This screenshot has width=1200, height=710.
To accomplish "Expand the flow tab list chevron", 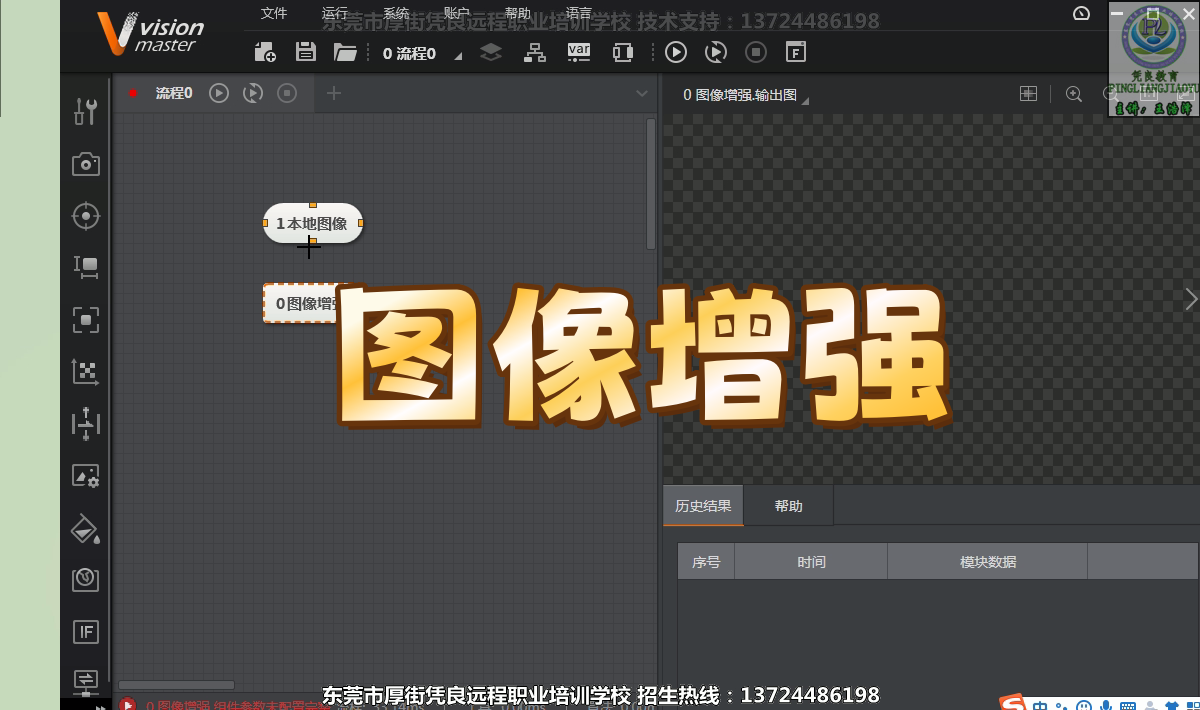I will 642,94.
